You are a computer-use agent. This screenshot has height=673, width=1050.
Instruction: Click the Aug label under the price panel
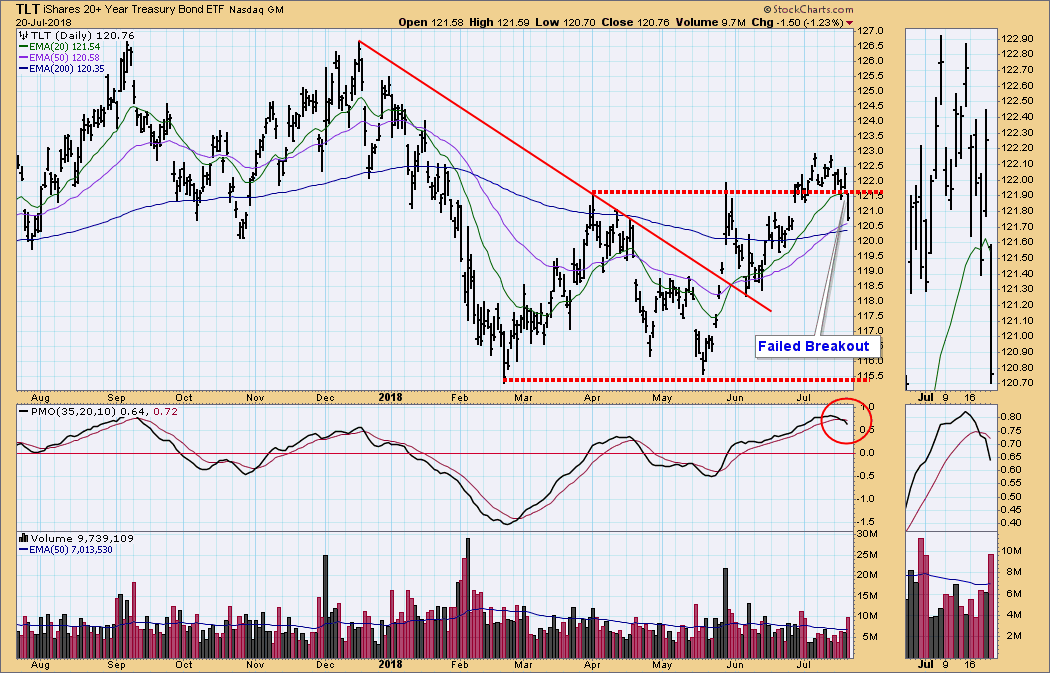tap(40, 397)
